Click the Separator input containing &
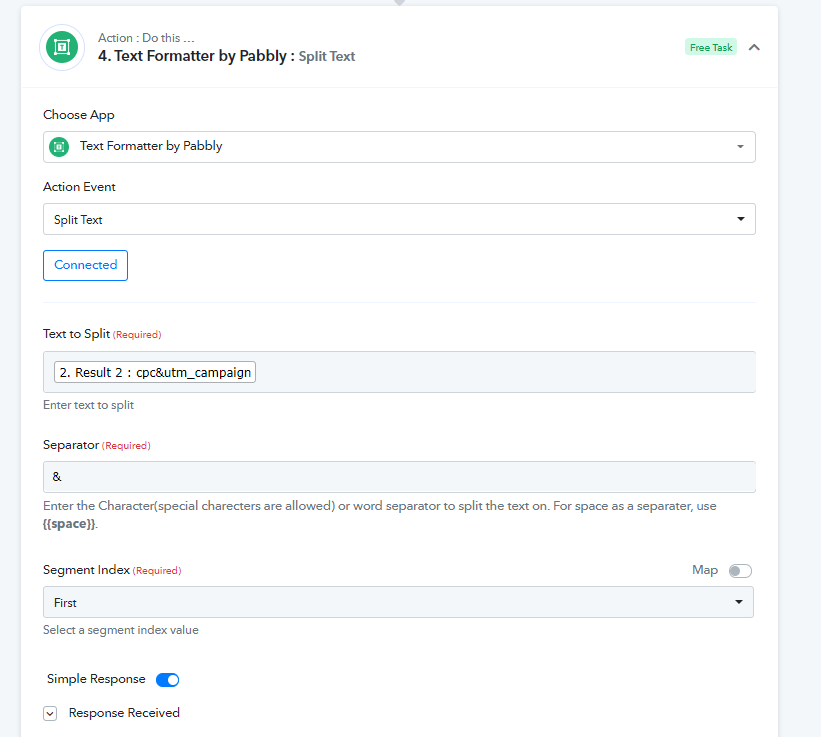The image size is (821, 737). pyautogui.click(x=399, y=477)
